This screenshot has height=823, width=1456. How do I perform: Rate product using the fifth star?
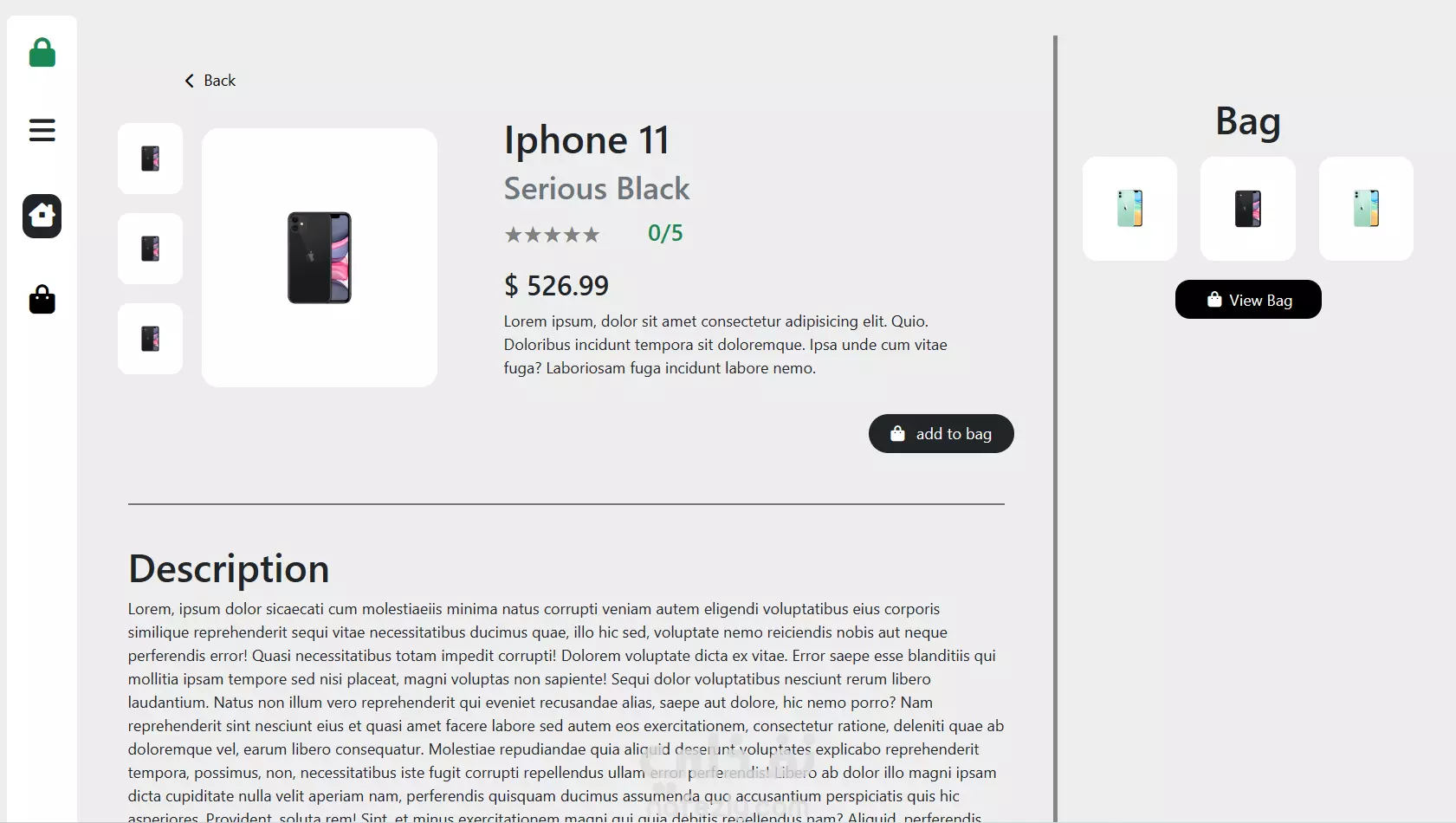coord(592,234)
